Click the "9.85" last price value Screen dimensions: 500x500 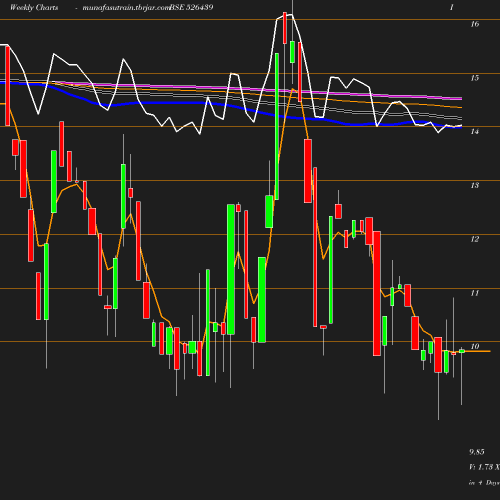(x=477, y=452)
